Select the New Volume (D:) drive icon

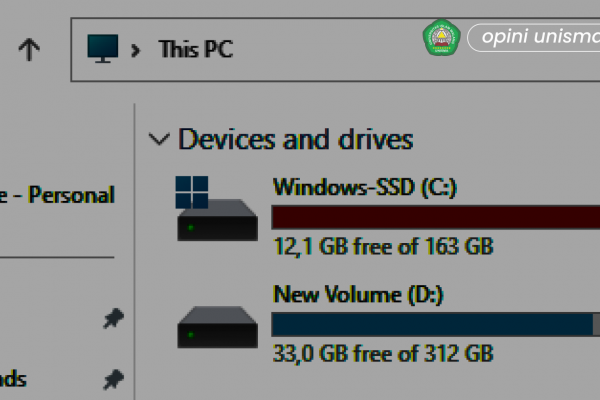217,327
